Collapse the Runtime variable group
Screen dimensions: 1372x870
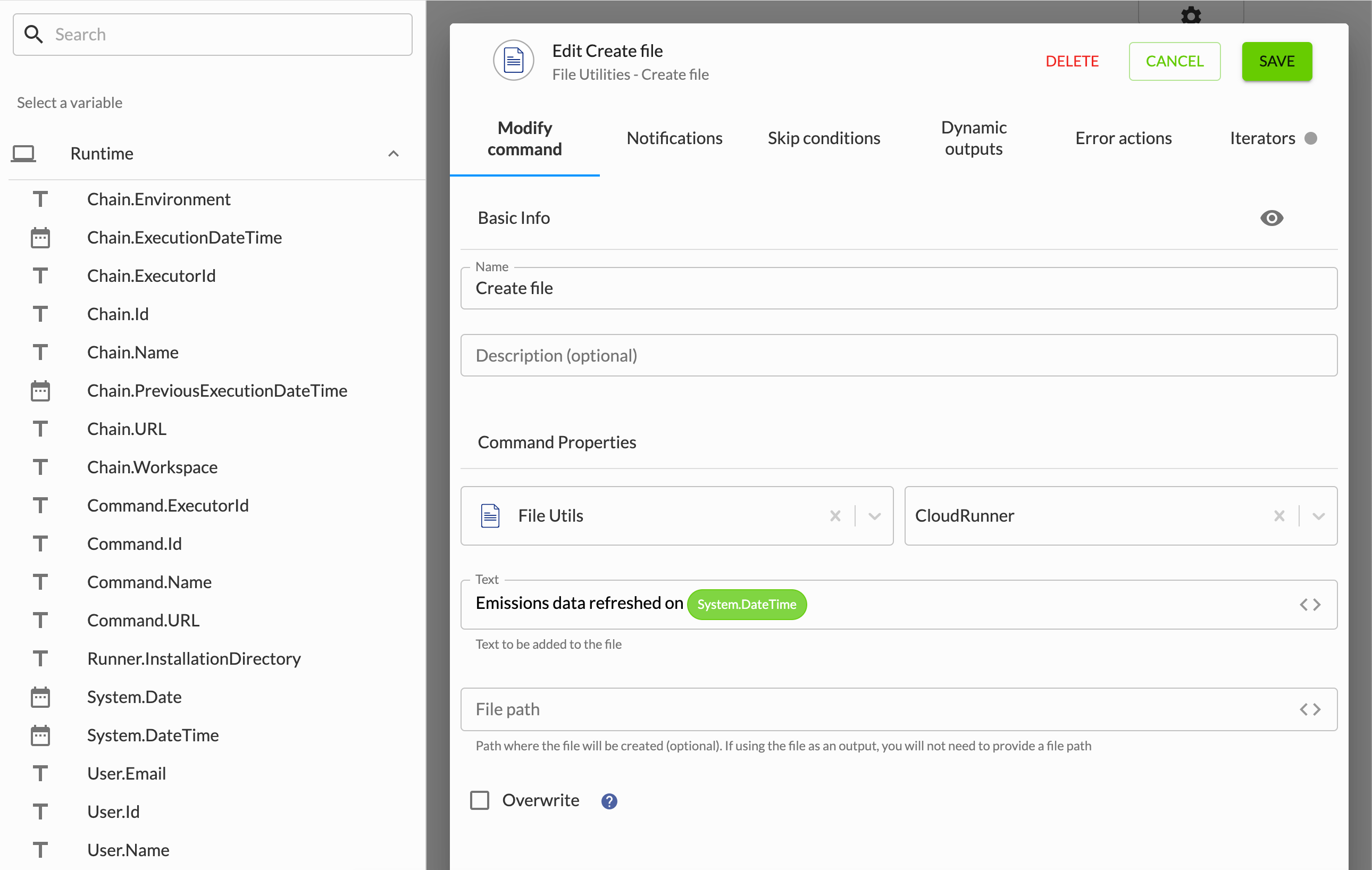[393, 154]
